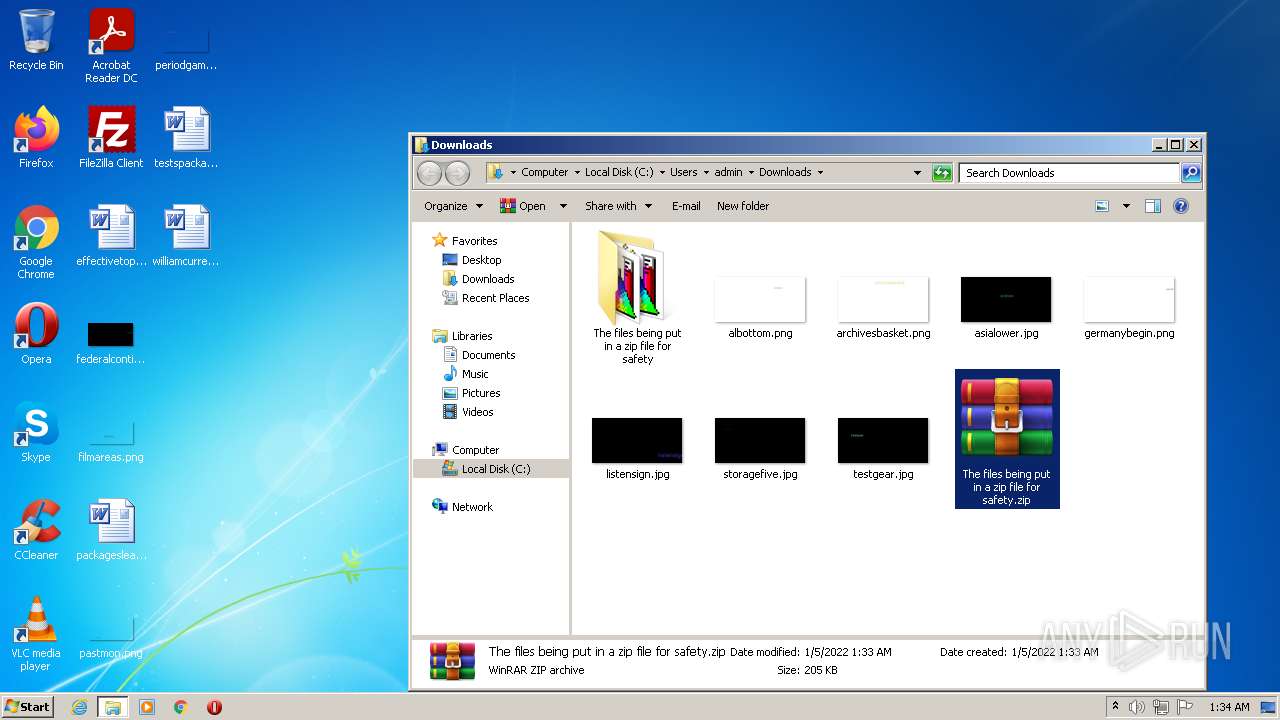Image resolution: width=1280 pixels, height=720 pixels.
Task: Click the volume icon in system tray
Action: click(x=1137, y=707)
